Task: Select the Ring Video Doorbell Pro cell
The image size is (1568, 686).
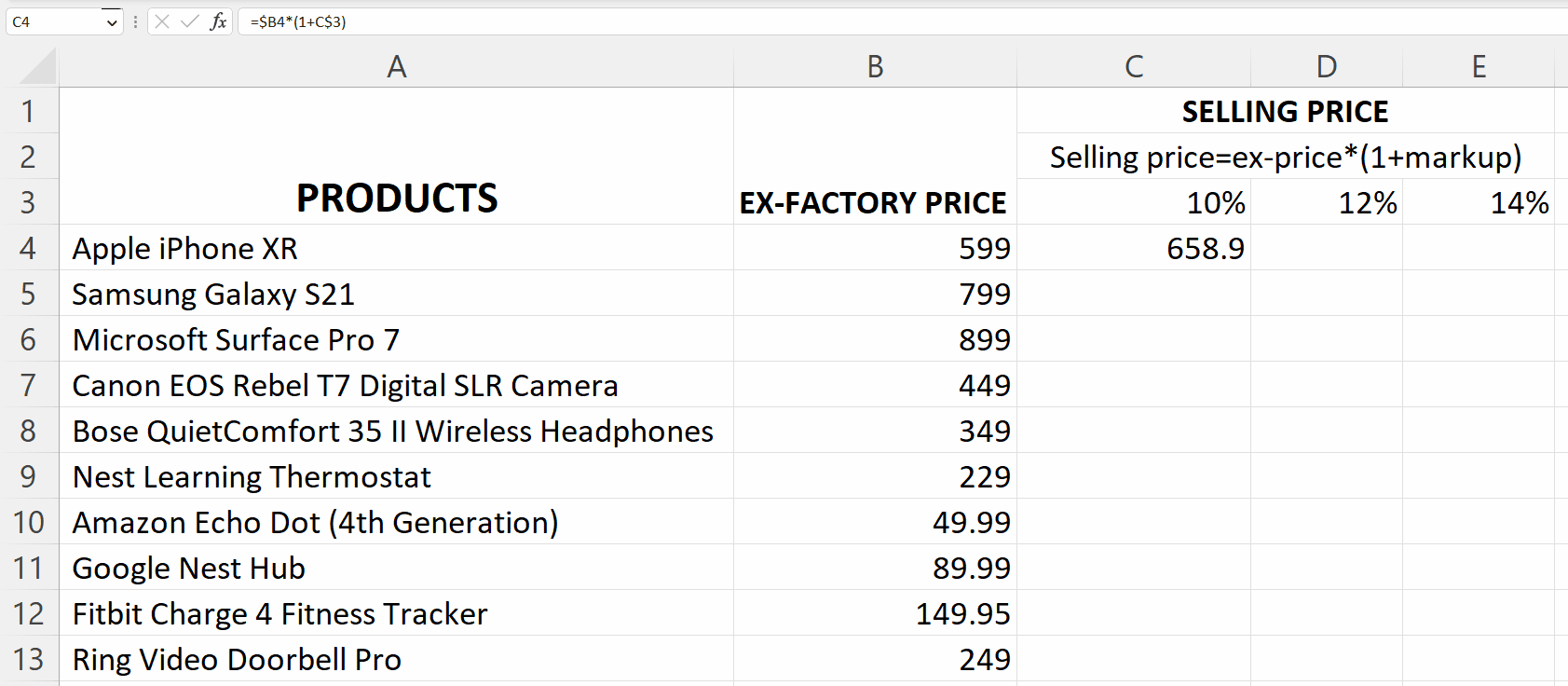Action: click(x=396, y=660)
